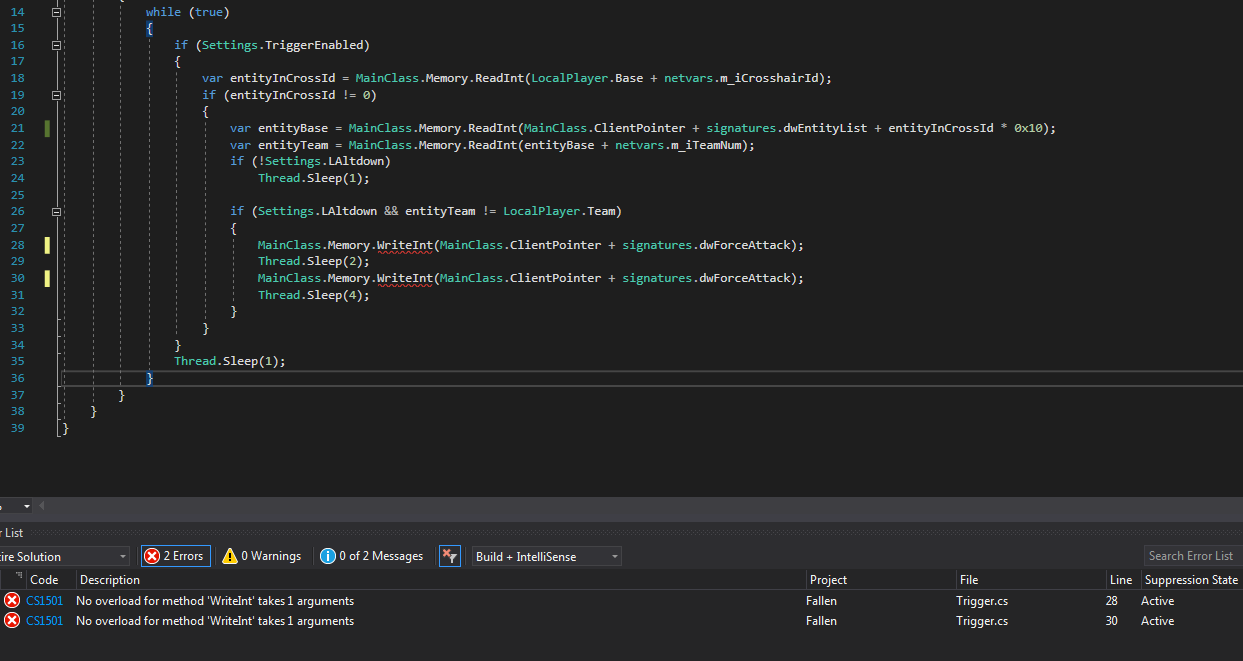Viewport: 1243px width, 661px height.
Task: Click Trigger.cs in the line 28 error row
Action: 983,601
